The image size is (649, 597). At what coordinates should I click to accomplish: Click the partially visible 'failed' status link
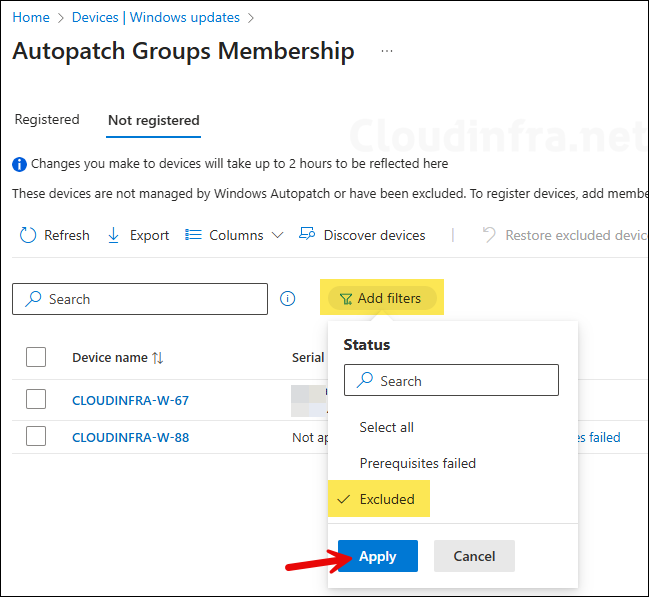point(600,437)
